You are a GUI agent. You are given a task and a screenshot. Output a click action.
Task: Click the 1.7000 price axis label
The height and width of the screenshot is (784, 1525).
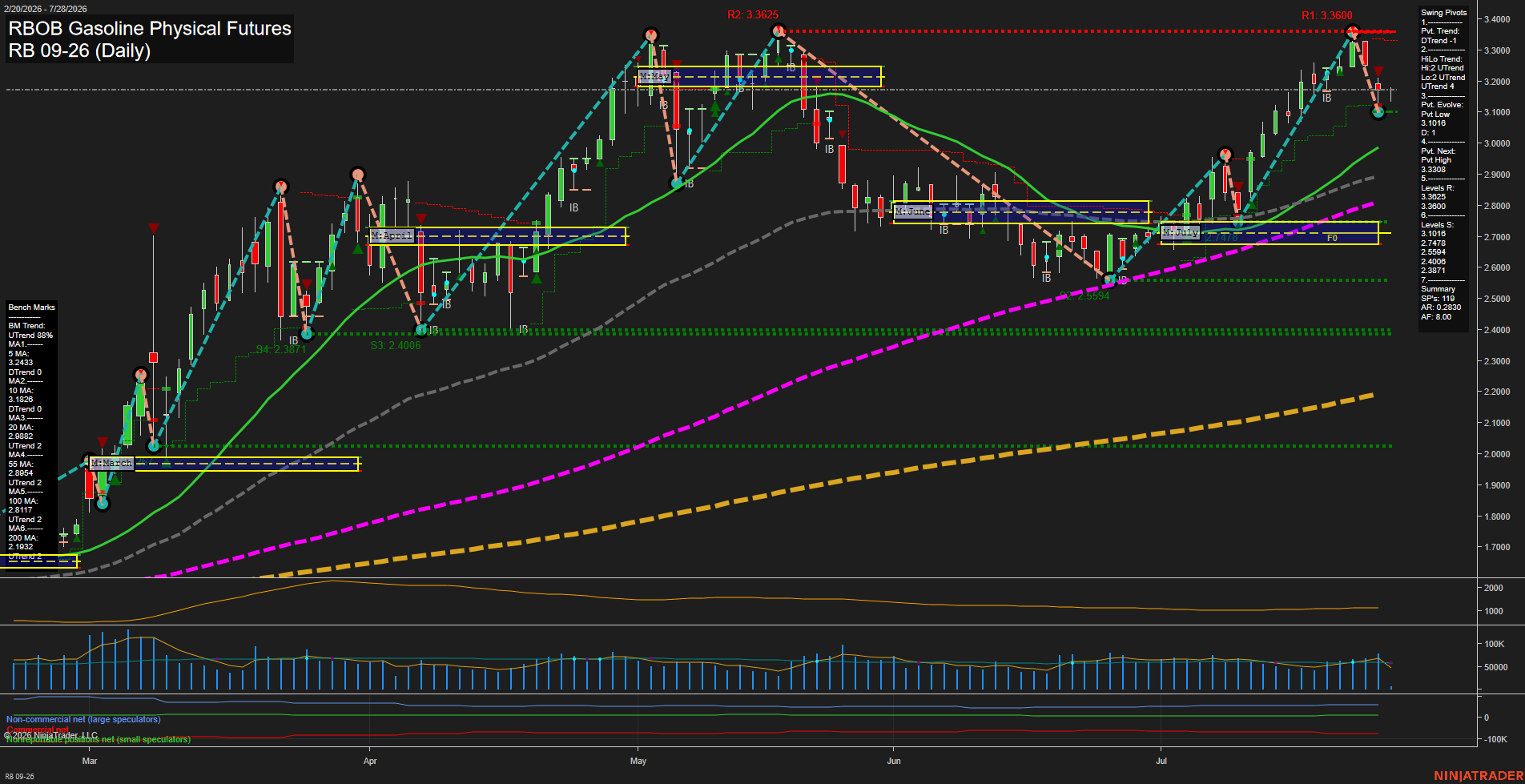coord(1497,548)
